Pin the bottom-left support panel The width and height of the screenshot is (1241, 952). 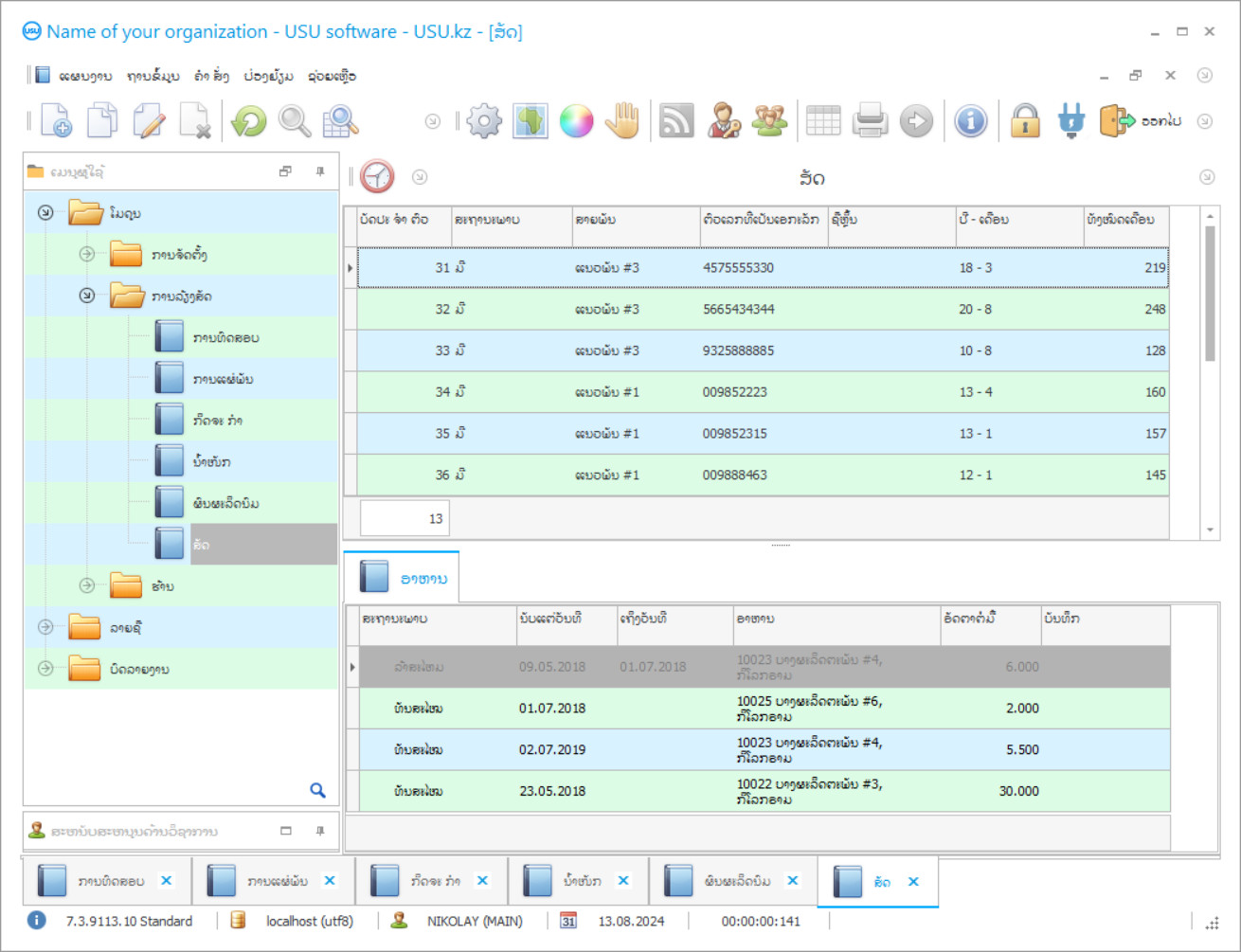(x=320, y=831)
